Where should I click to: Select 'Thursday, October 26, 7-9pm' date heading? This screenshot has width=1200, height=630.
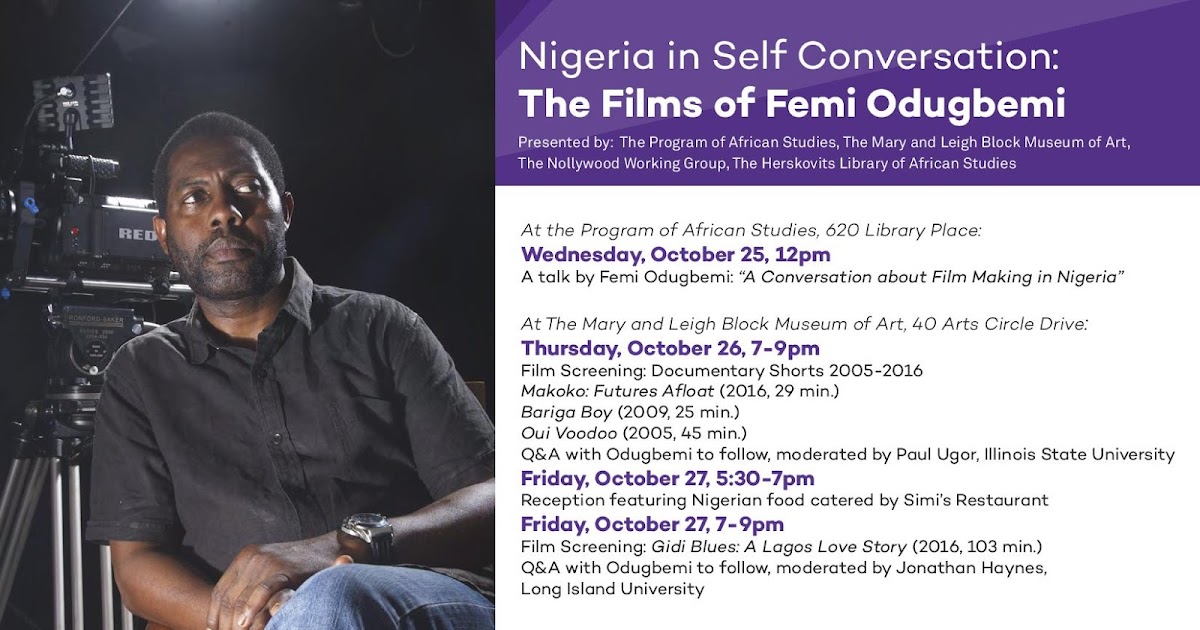pyautogui.click(x=670, y=348)
